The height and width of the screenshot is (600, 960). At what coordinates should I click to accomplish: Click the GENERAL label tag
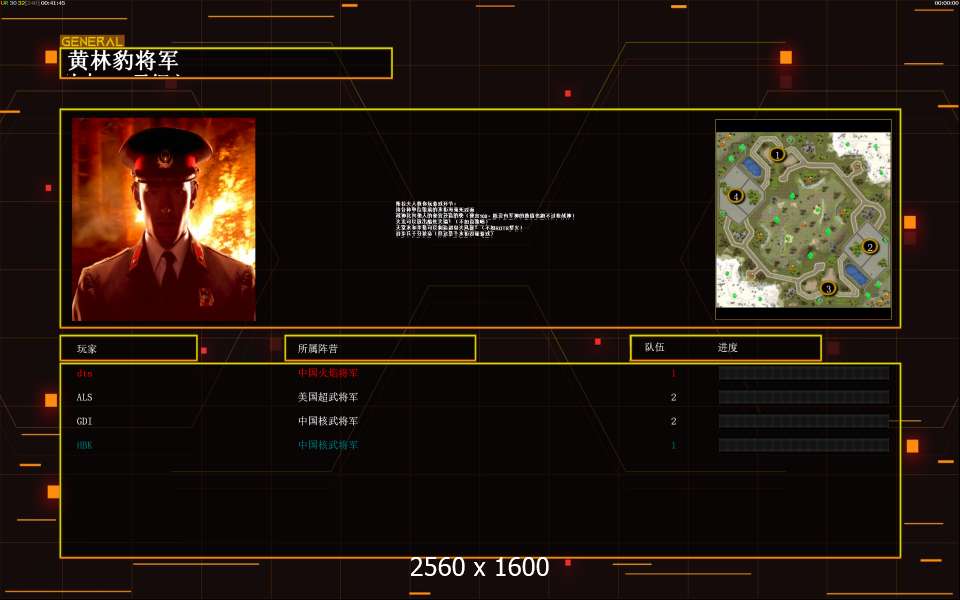[92, 42]
